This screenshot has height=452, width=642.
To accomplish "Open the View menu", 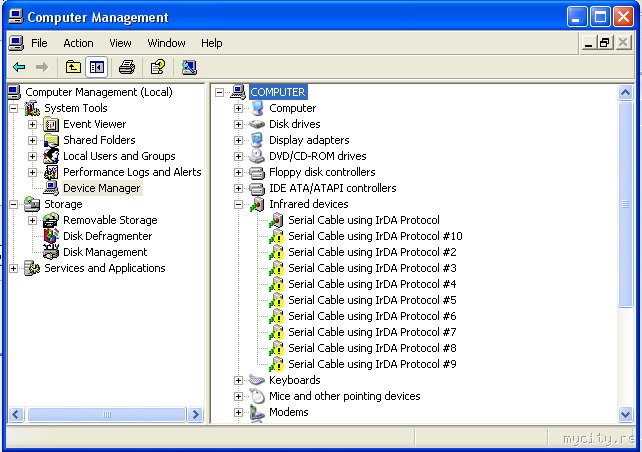I will (120, 43).
